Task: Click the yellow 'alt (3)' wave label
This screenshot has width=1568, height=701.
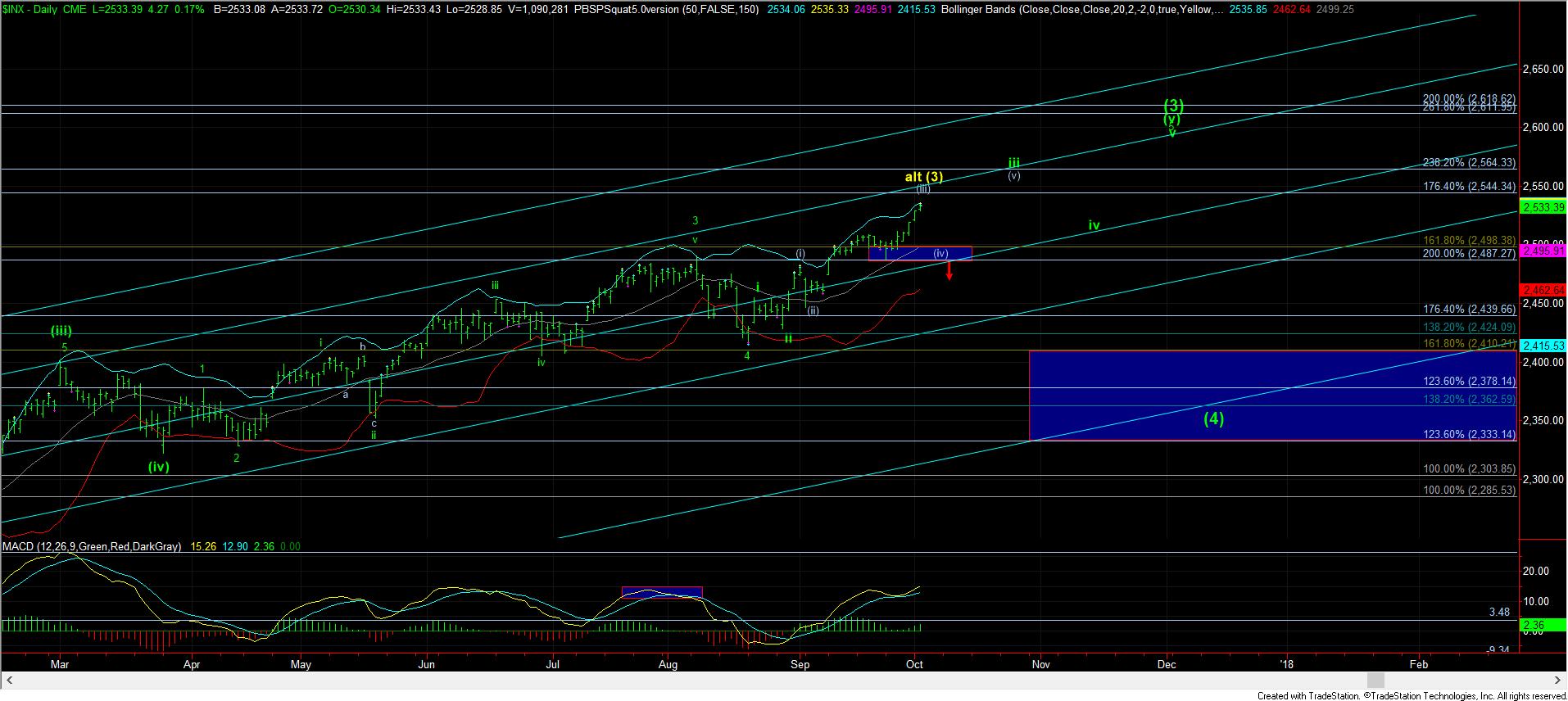Action: click(x=923, y=177)
